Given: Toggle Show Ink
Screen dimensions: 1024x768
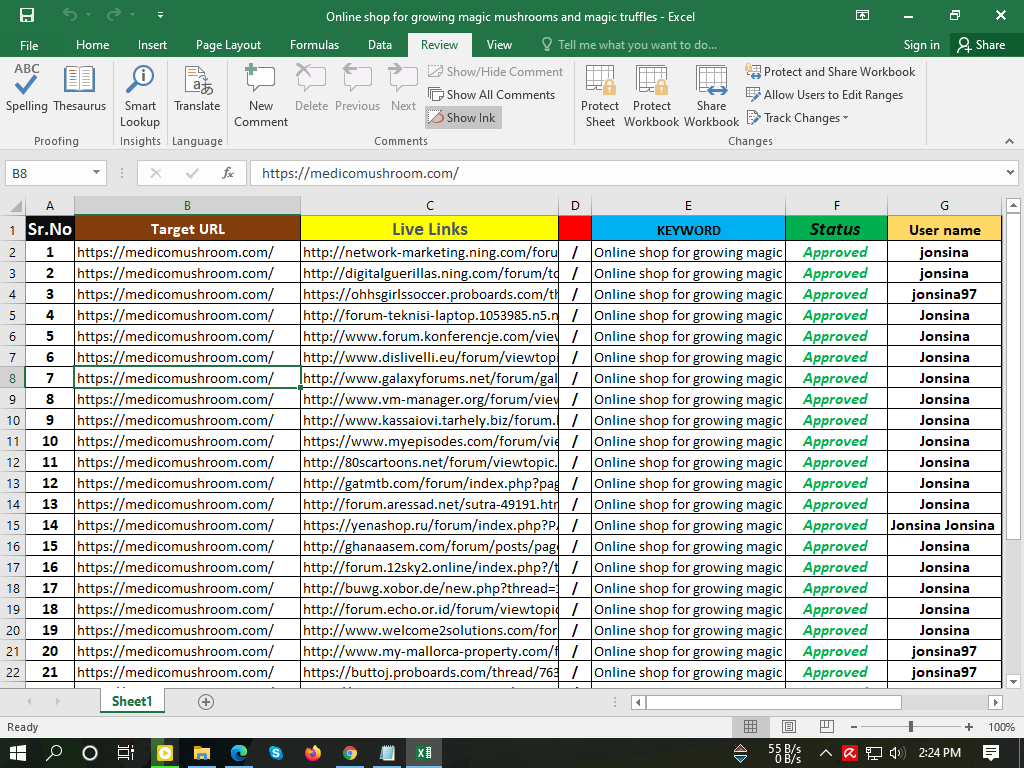Looking at the screenshot, I should tap(462, 117).
